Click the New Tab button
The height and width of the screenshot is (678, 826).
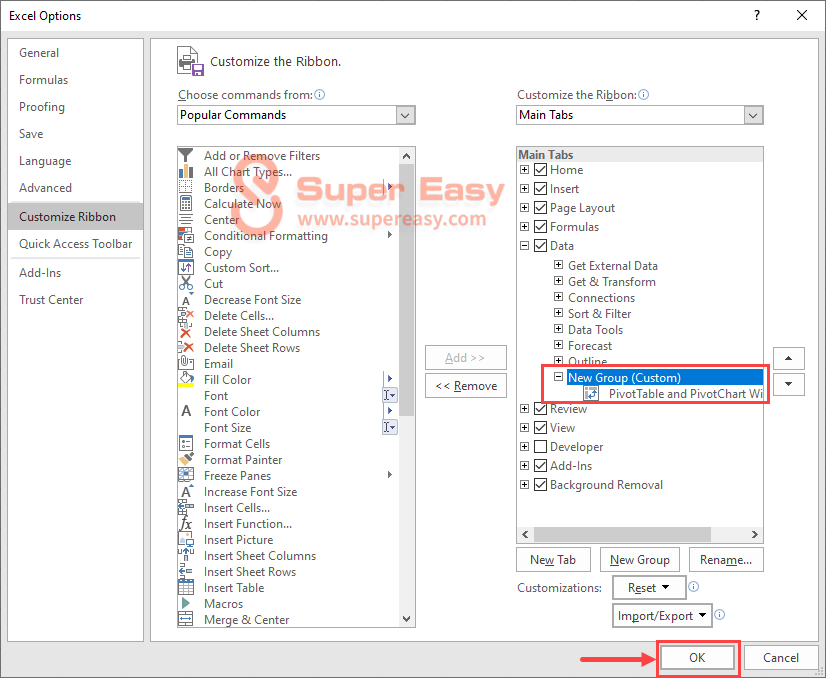553,559
